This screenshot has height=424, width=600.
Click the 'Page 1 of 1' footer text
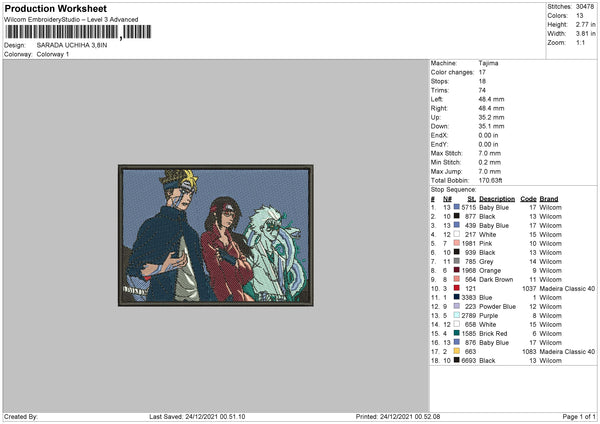579,417
